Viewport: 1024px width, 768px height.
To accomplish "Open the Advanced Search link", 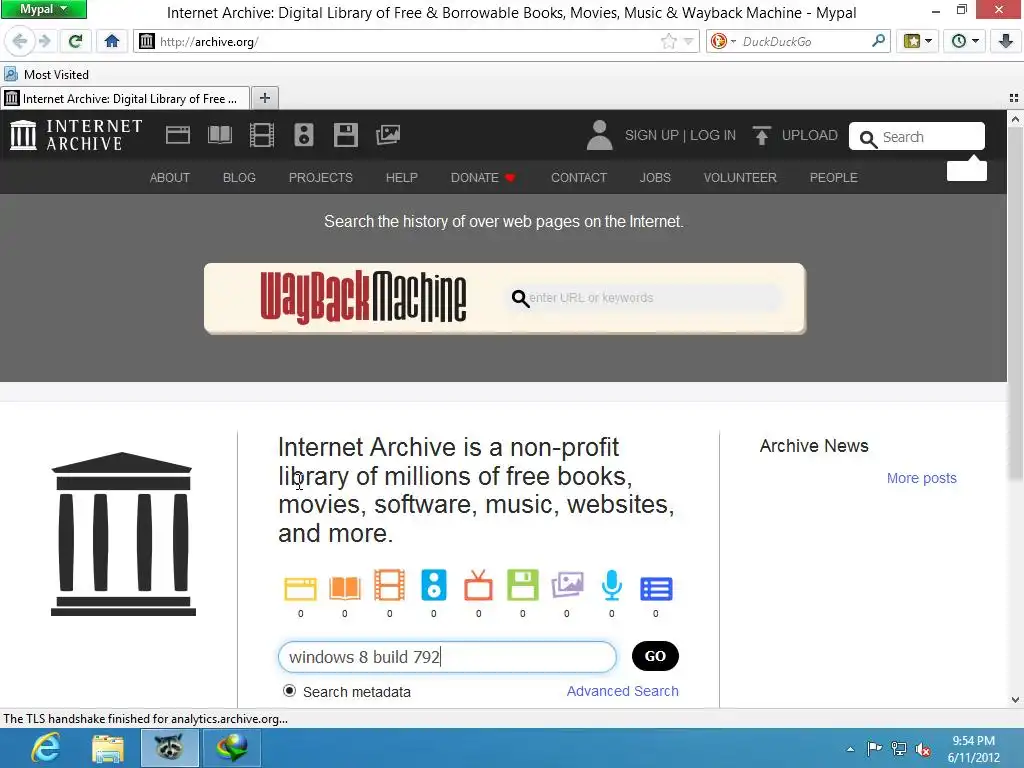I will tap(622, 691).
